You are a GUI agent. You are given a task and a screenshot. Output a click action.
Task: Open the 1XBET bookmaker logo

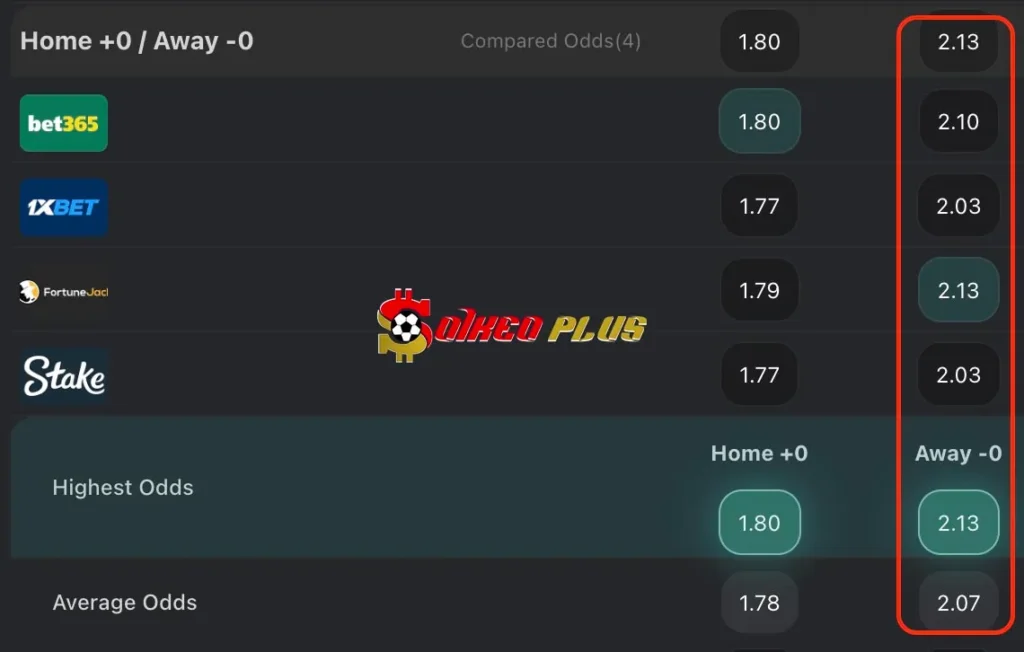(x=64, y=207)
